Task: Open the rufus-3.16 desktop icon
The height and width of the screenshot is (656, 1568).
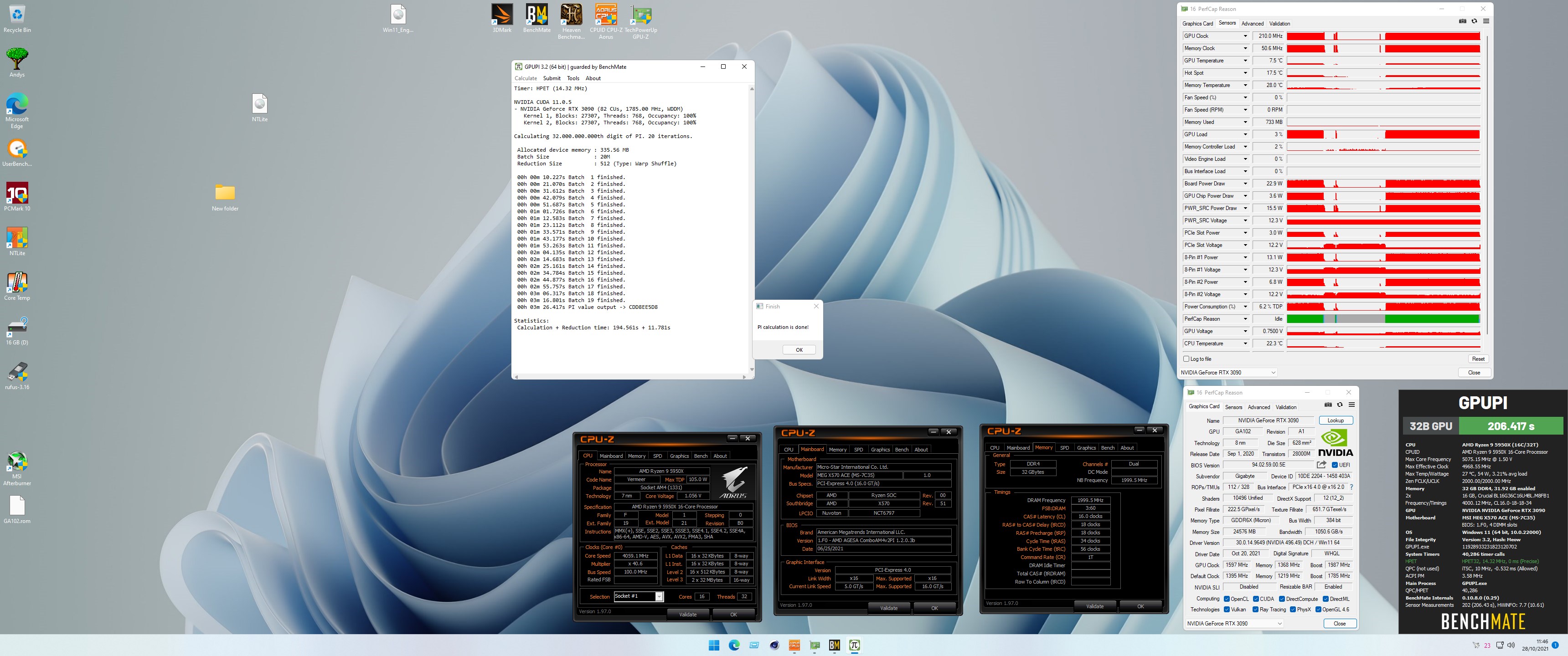Action: (x=17, y=375)
